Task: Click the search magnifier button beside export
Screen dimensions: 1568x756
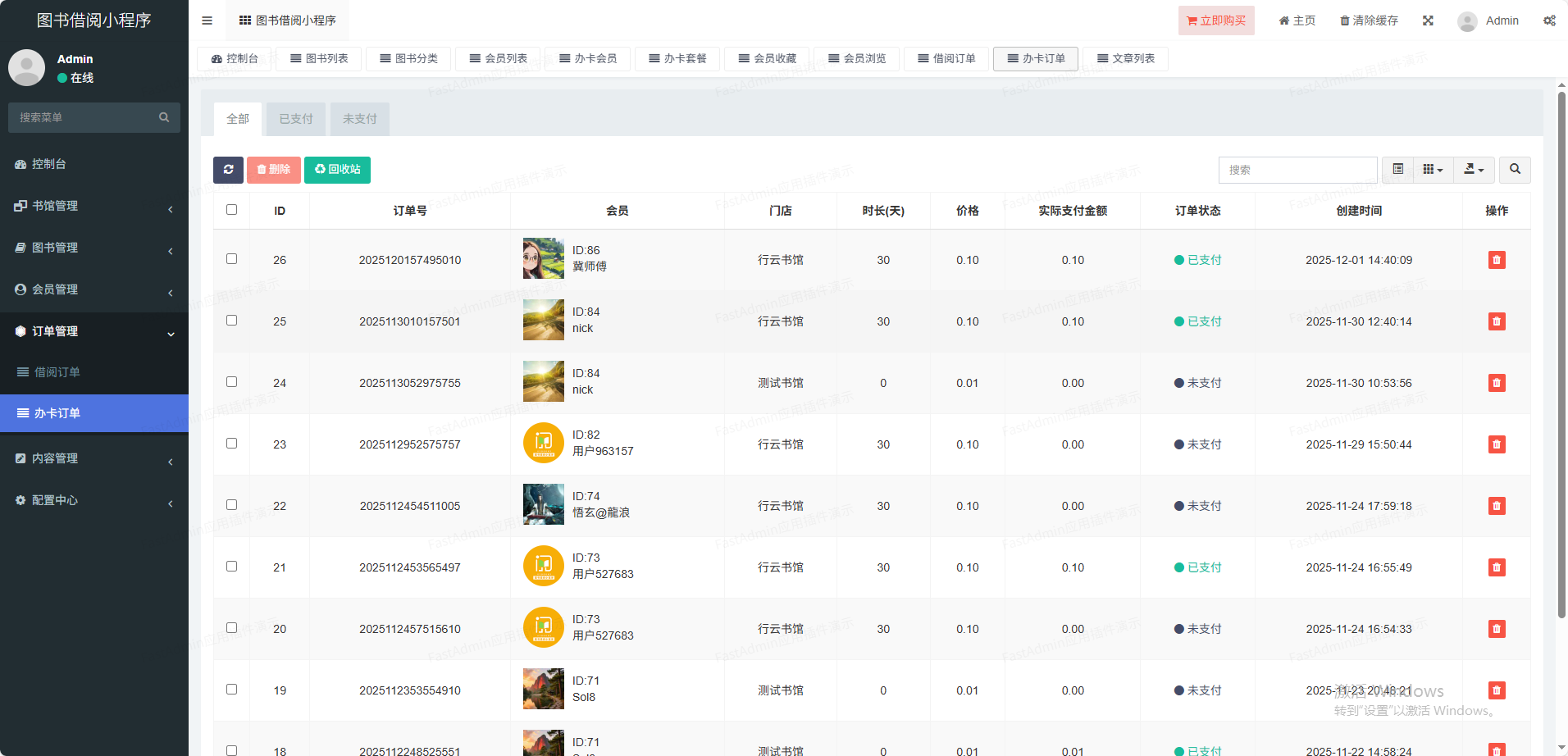Action: click(1515, 170)
